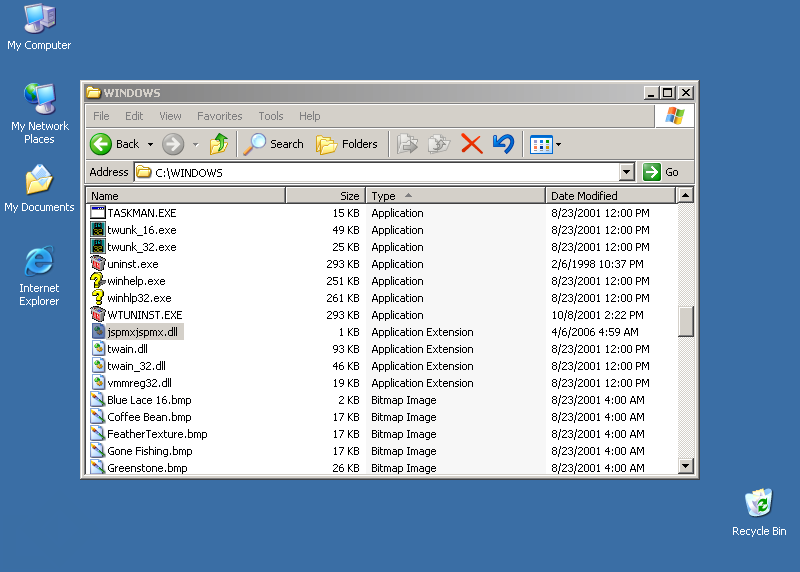Open the Back history dropdown arrow

[x=151, y=145]
